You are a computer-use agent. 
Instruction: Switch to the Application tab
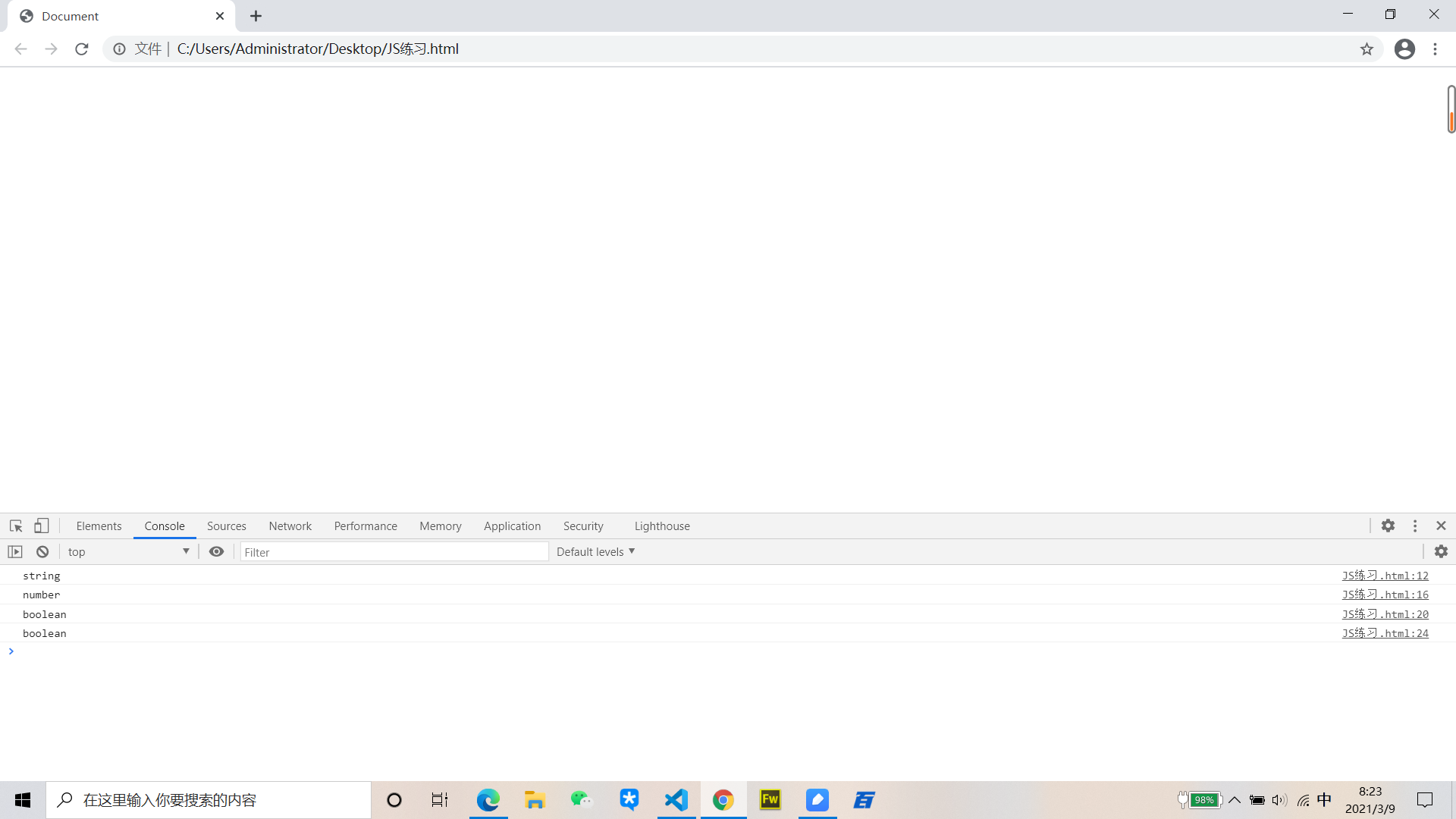(513, 526)
